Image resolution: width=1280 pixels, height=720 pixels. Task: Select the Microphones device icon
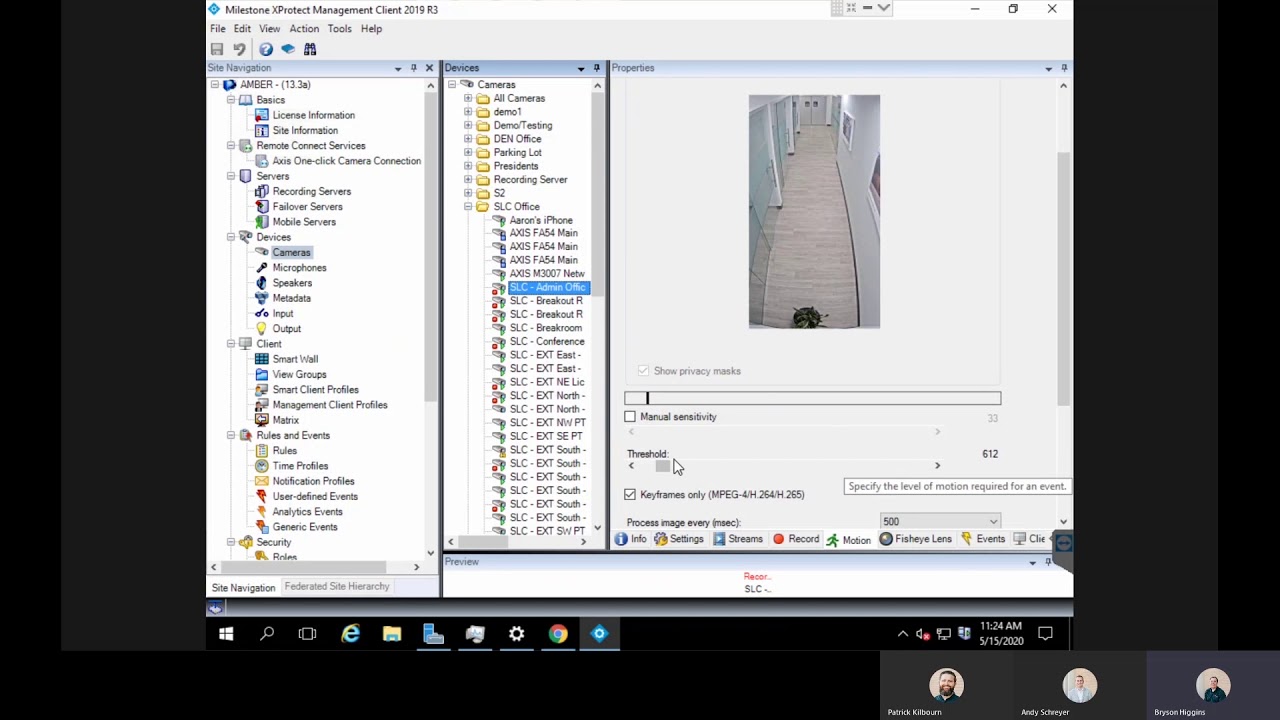coord(262,268)
